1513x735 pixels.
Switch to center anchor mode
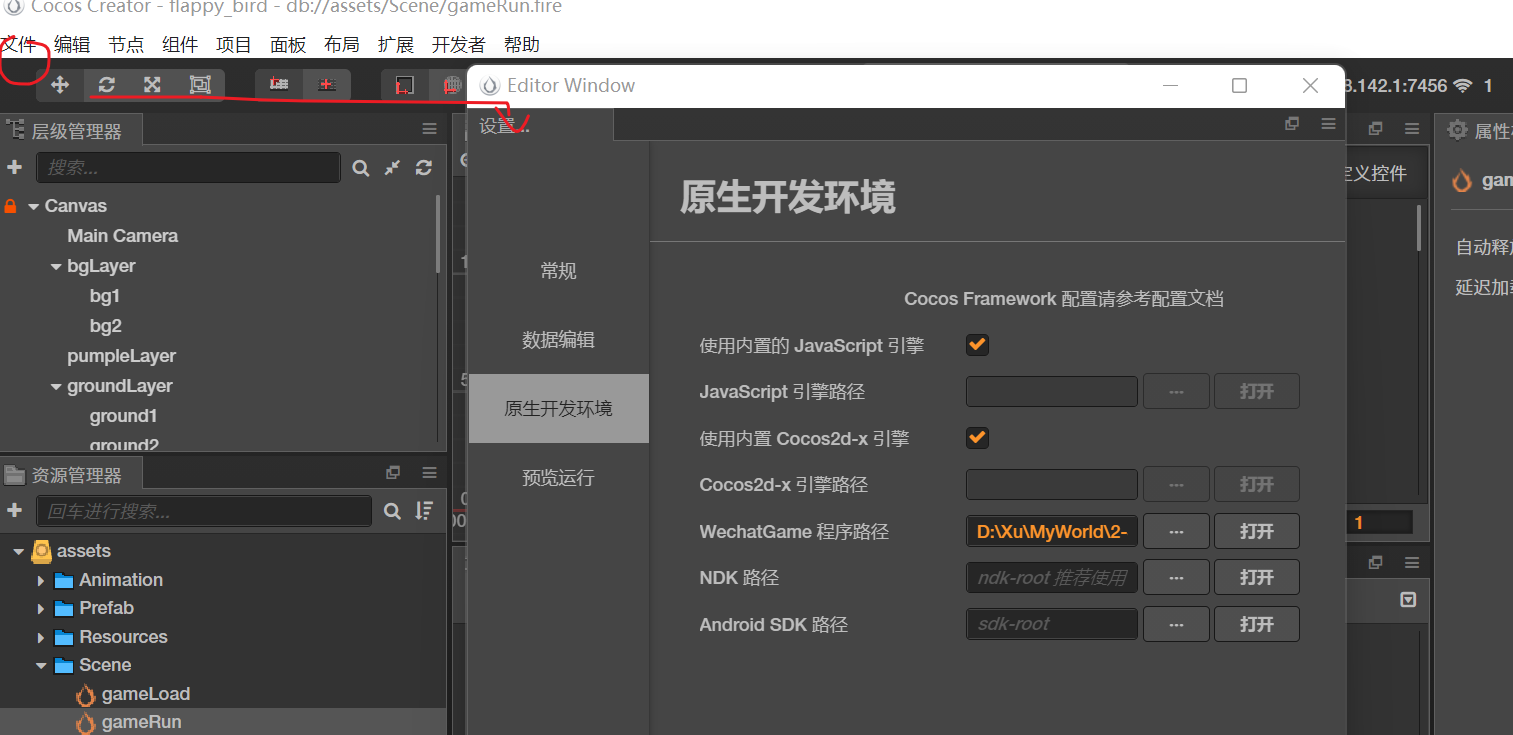327,85
